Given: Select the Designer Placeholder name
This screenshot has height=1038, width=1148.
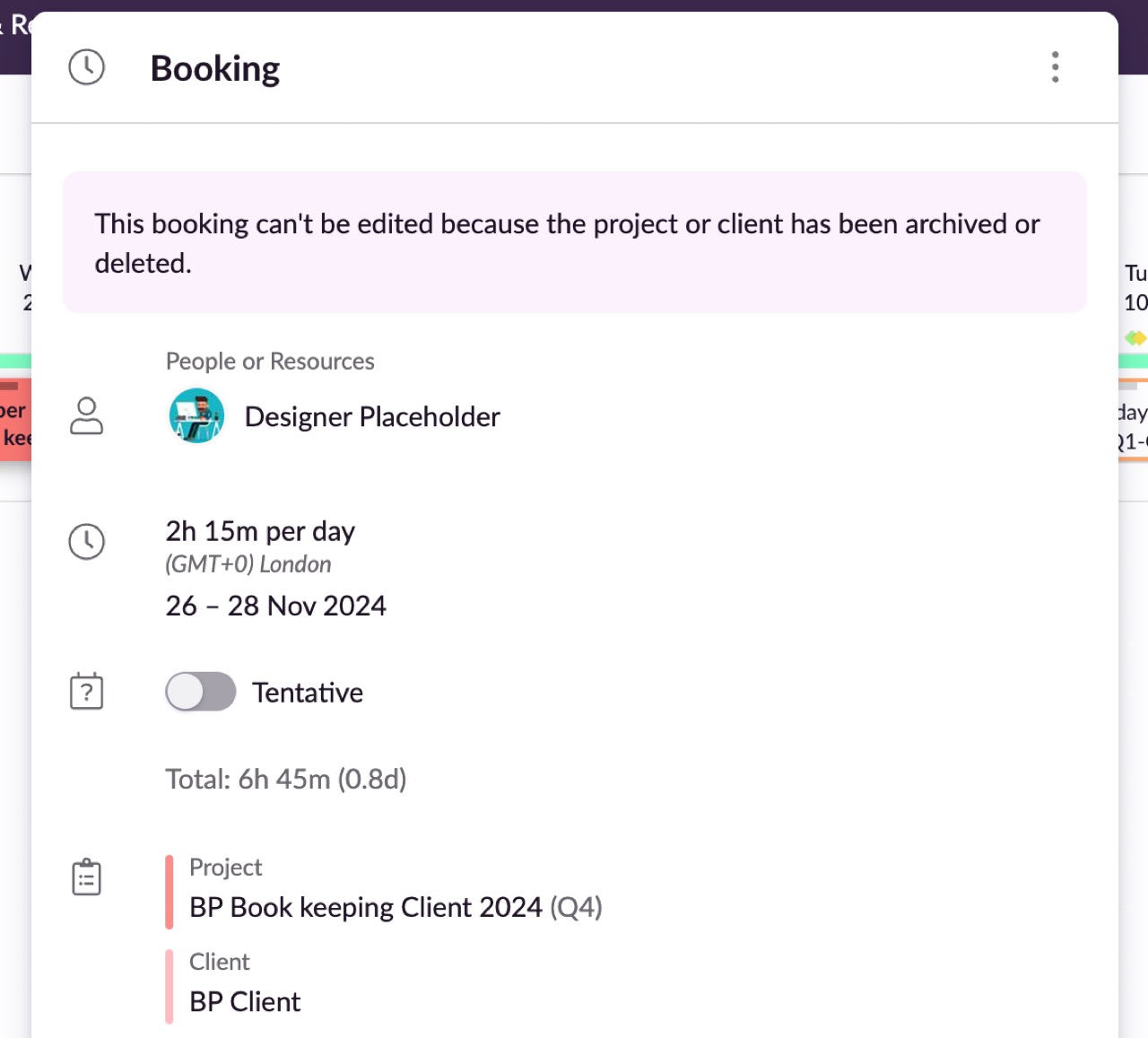Looking at the screenshot, I should coord(372,417).
